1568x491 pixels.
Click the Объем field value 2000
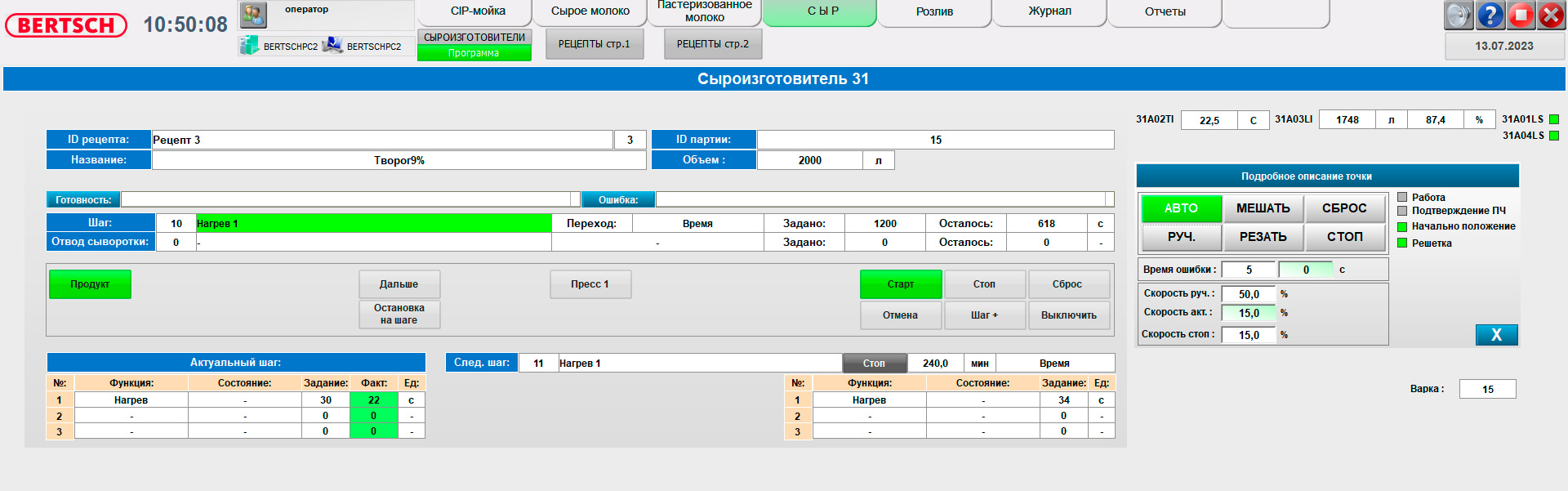[810, 160]
